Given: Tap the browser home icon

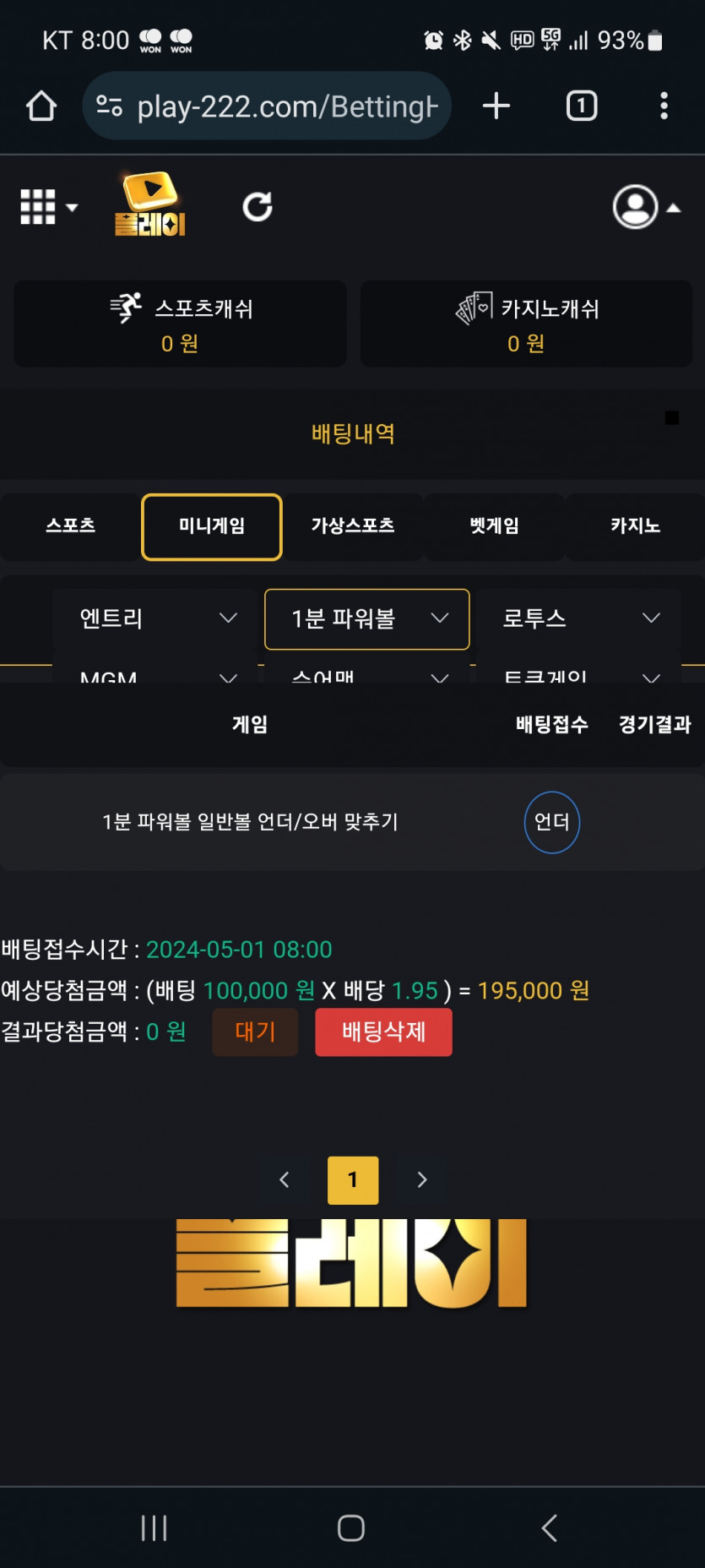Looking at the screenshot, I should (41, 106).
